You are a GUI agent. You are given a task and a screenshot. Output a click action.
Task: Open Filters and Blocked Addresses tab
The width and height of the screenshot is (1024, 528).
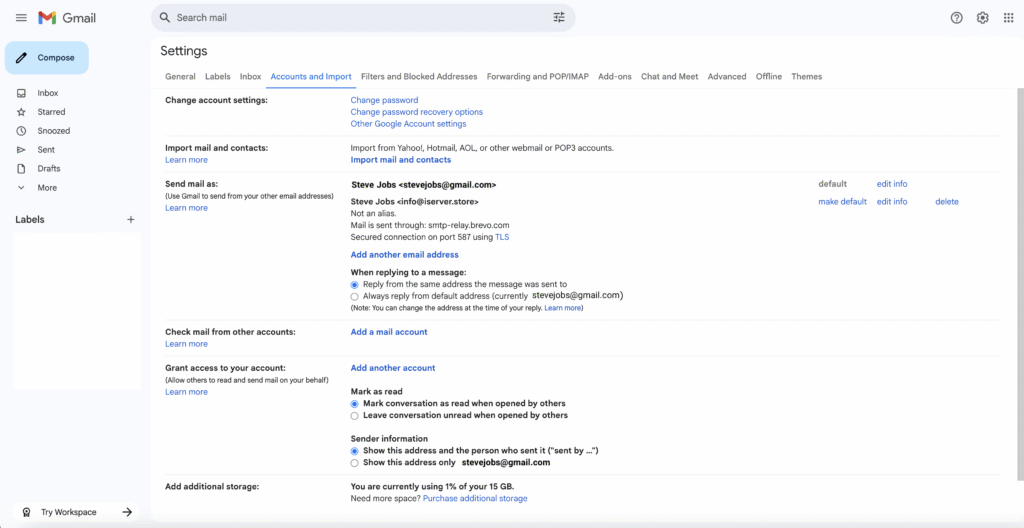pyautogui.click(x=419, y=76)
